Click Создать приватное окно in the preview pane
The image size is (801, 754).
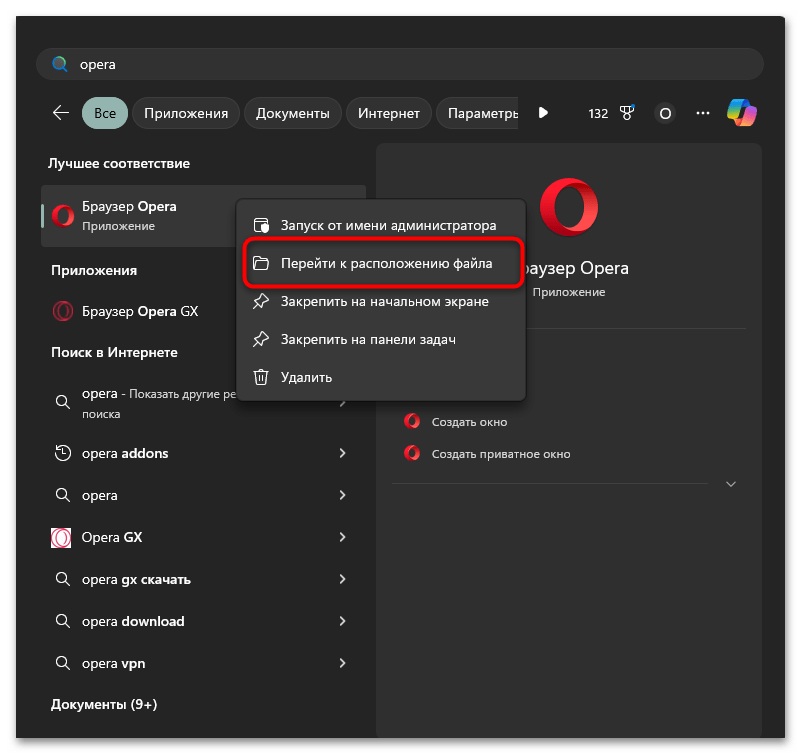(x=501, y=454)
